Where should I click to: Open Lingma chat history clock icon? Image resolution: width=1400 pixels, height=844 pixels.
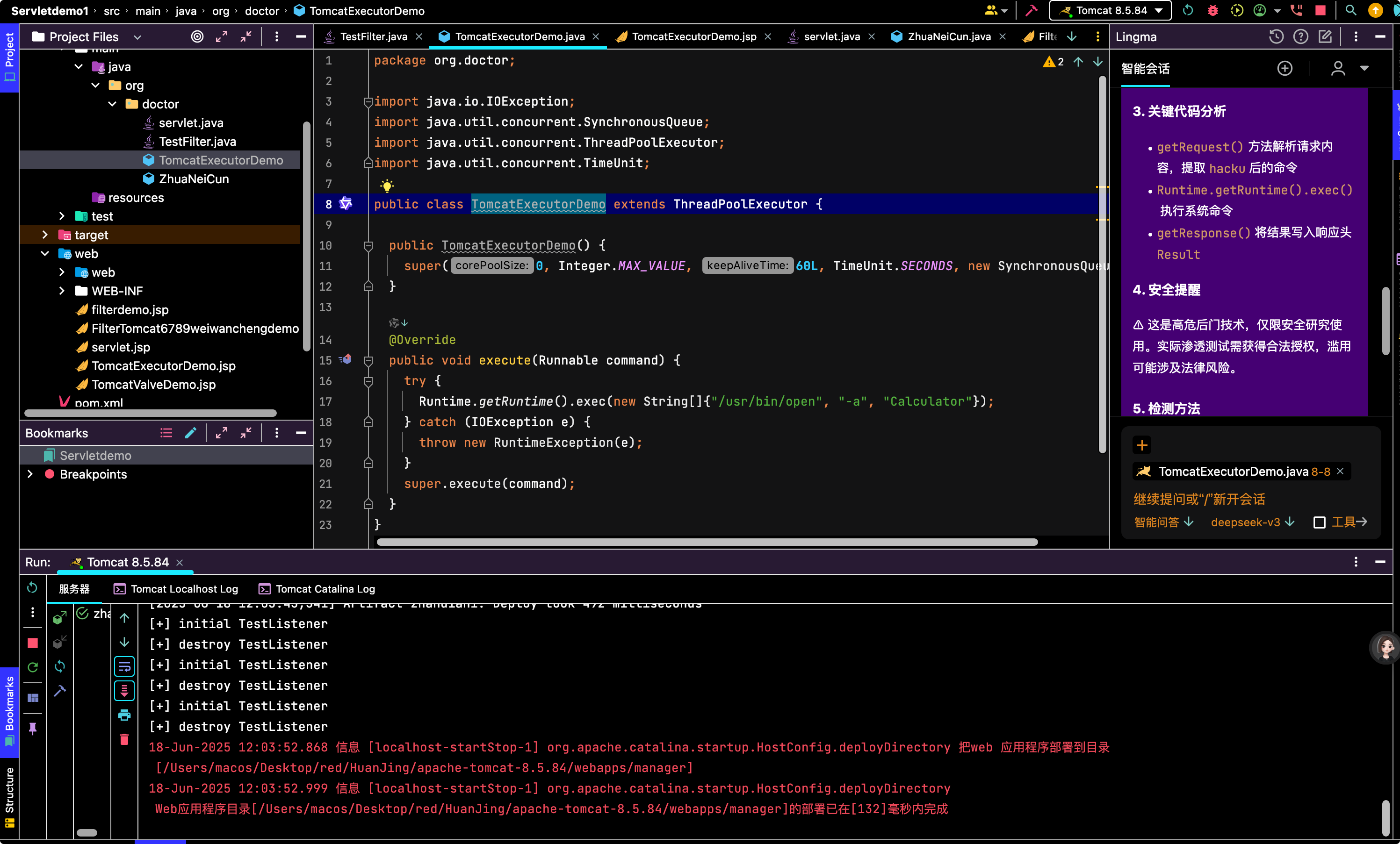click(x=1276, y=37)
